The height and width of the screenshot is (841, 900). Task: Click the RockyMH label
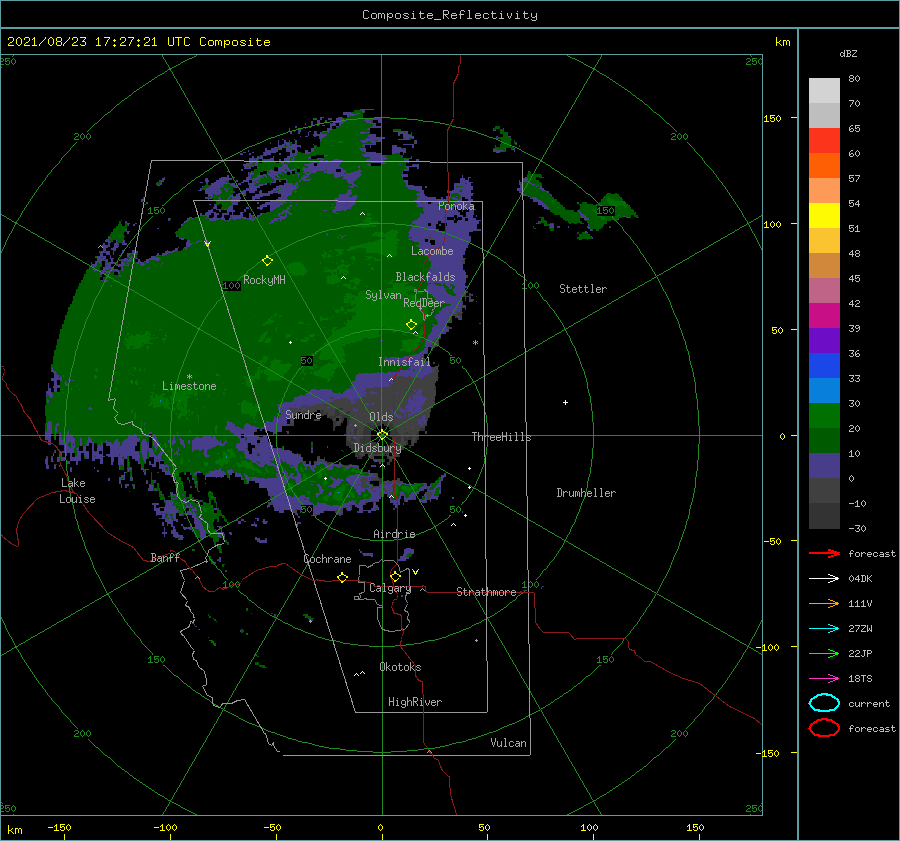264,280
